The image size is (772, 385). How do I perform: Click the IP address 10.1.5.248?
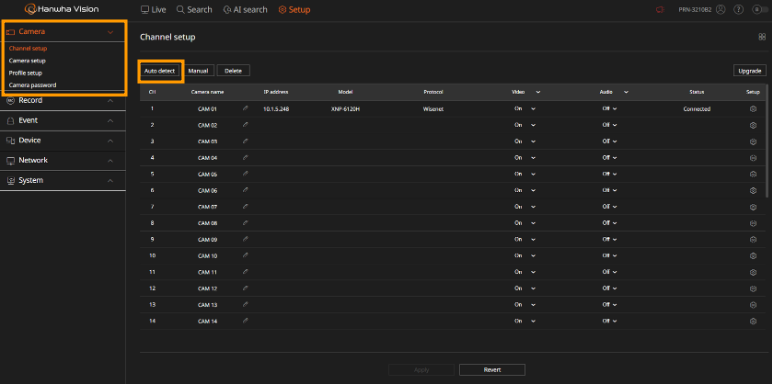276,109
